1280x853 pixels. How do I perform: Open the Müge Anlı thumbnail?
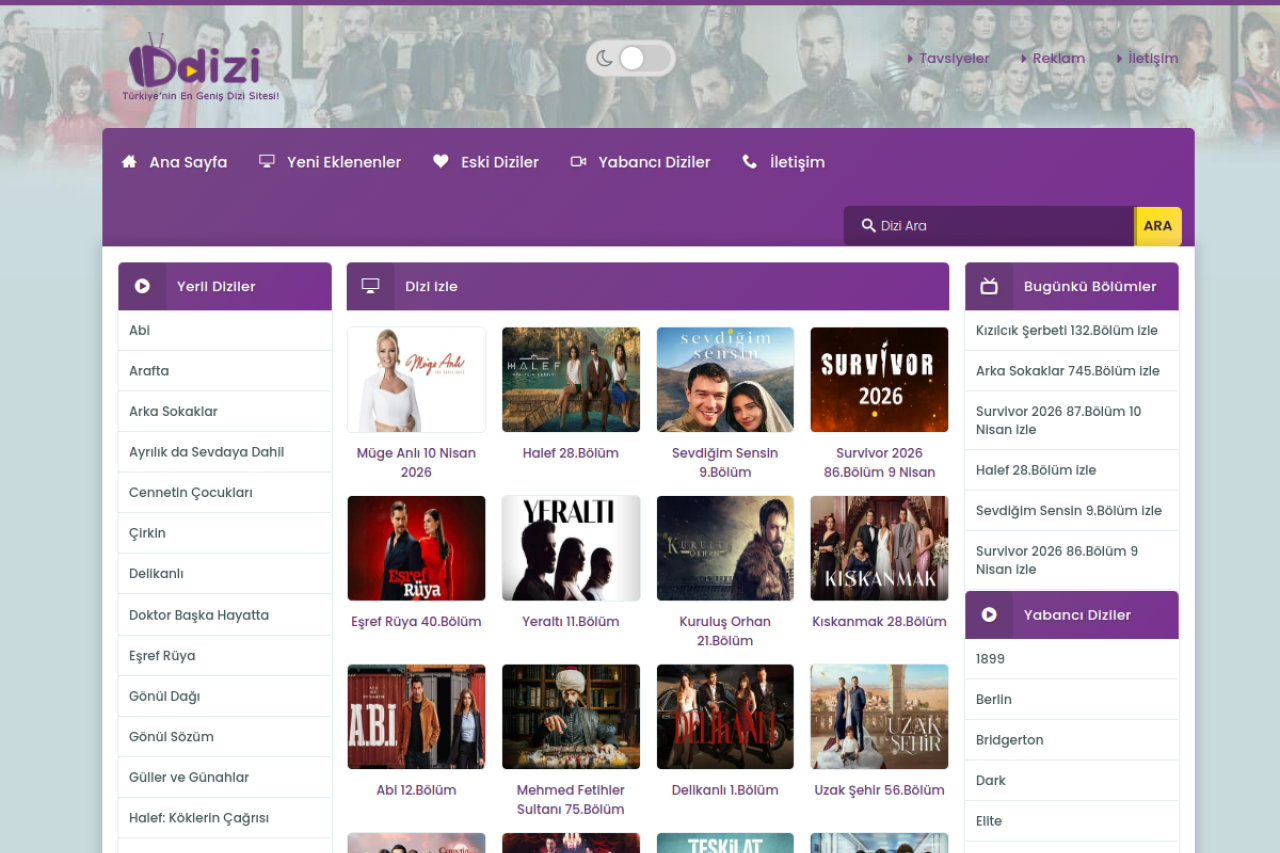(x=416, y=380)
